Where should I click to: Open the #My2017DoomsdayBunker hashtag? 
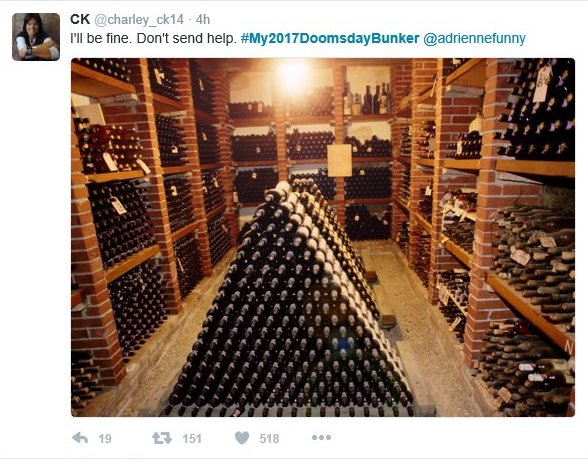tap(330, 38)
